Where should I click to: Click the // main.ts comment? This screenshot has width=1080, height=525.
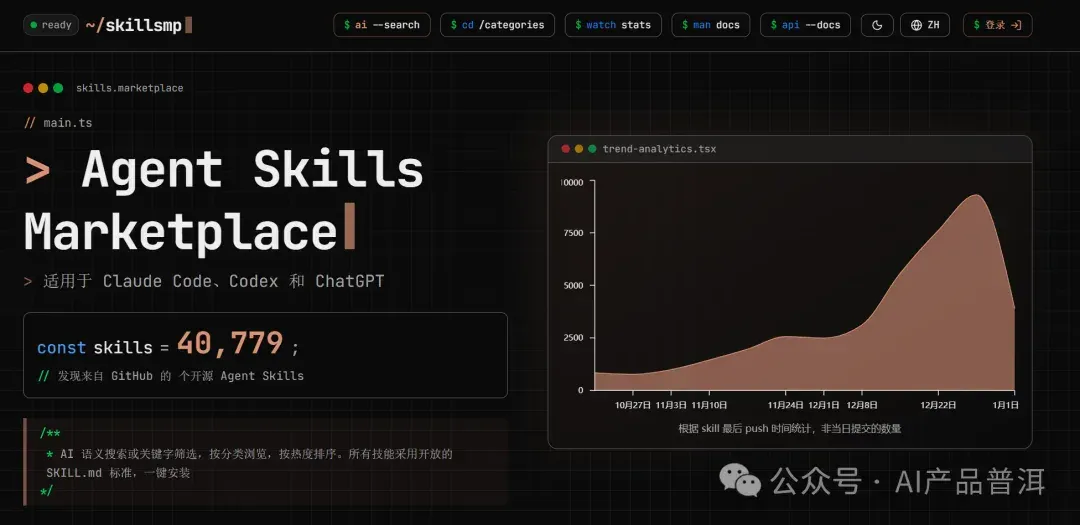(x=58, y=123)
